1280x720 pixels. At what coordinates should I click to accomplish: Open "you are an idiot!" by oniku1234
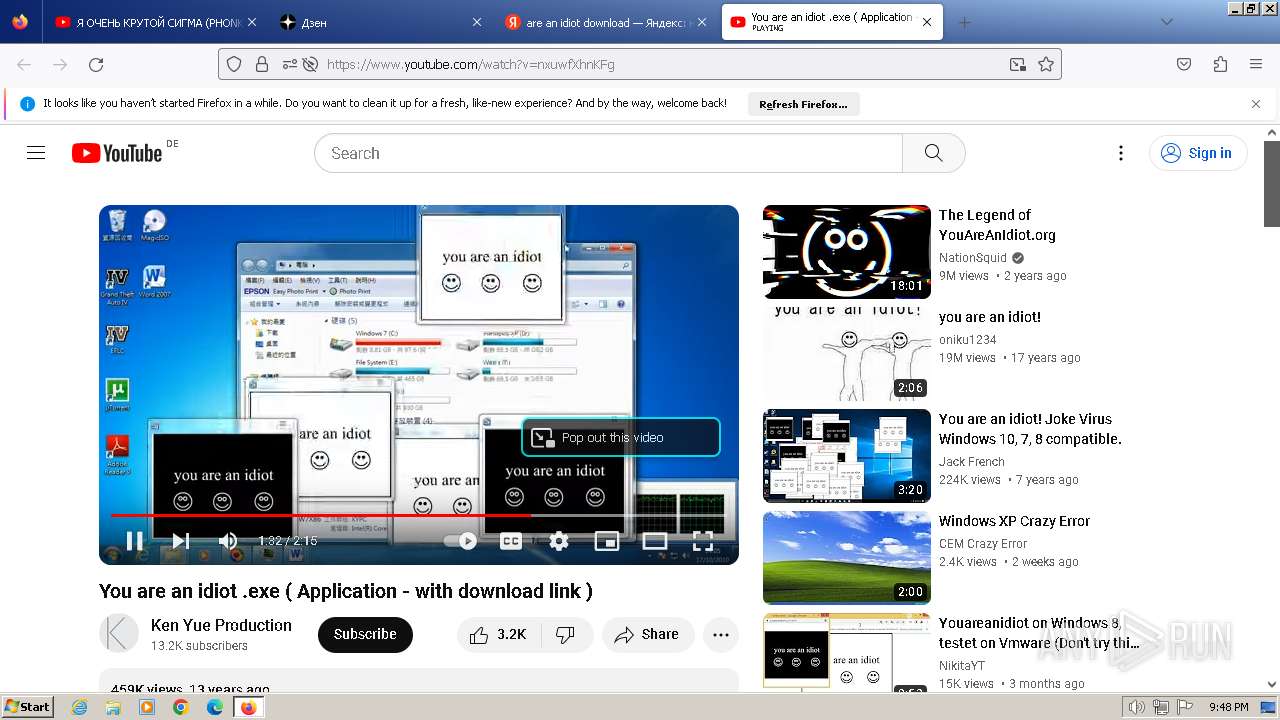[x=990, y=317]
